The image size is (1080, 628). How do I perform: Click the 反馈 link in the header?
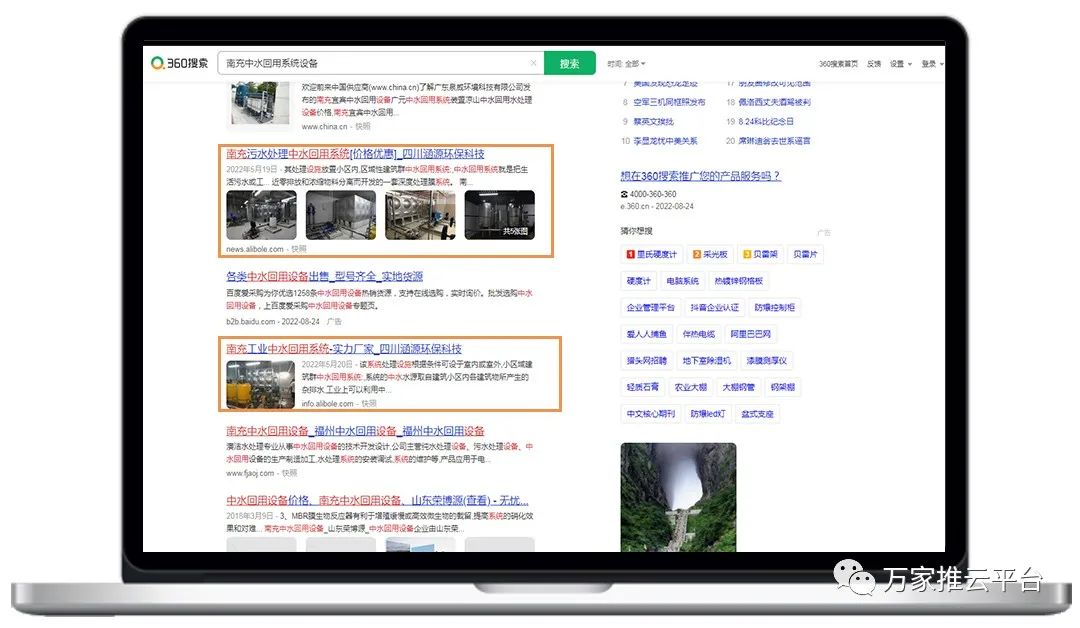click(873, 64)
